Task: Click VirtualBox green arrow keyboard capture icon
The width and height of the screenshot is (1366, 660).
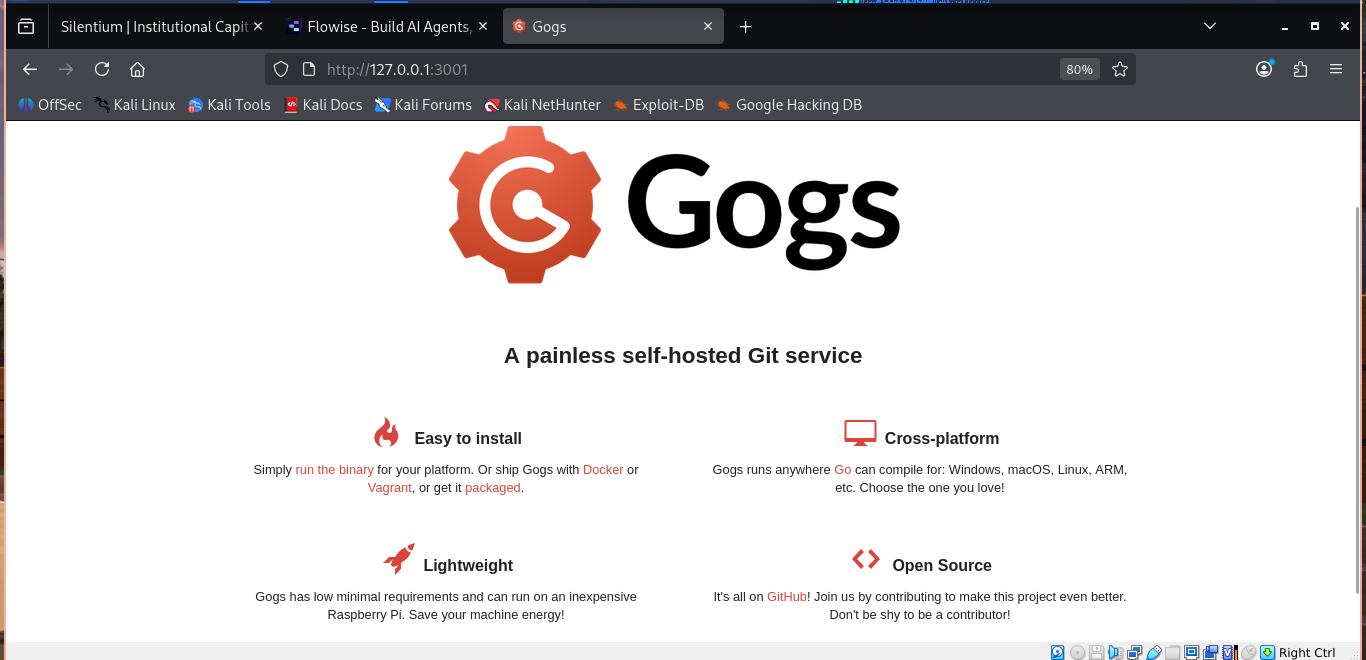Action: 1267,652
